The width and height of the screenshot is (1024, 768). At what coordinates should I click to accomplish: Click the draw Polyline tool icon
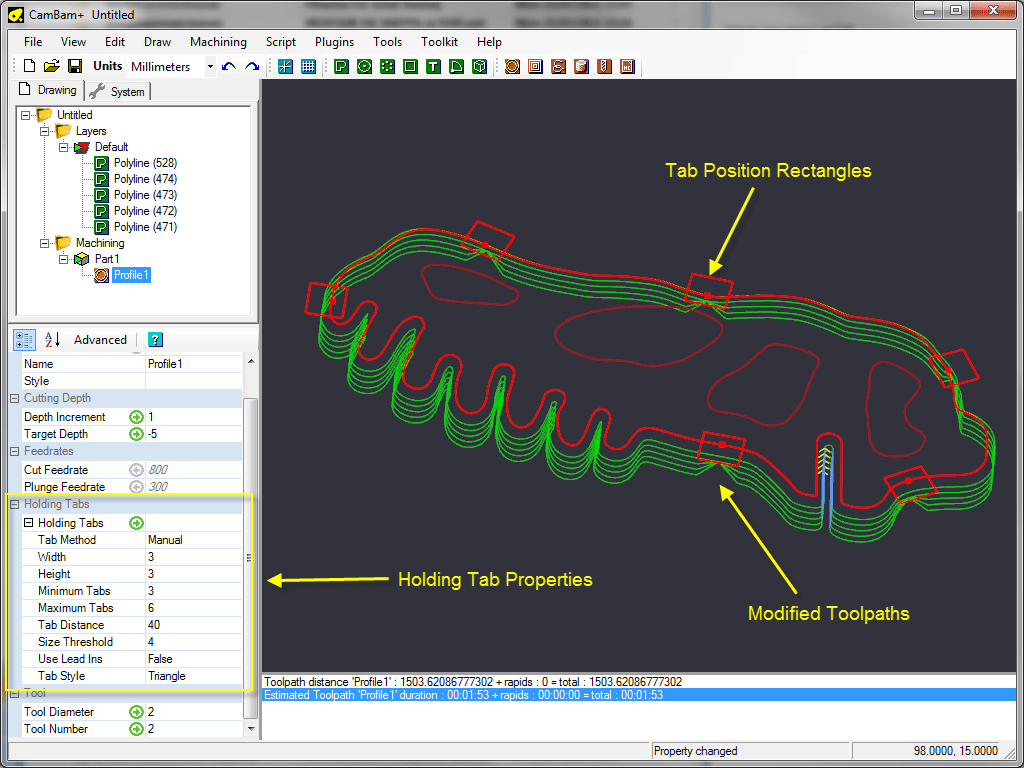341,67
